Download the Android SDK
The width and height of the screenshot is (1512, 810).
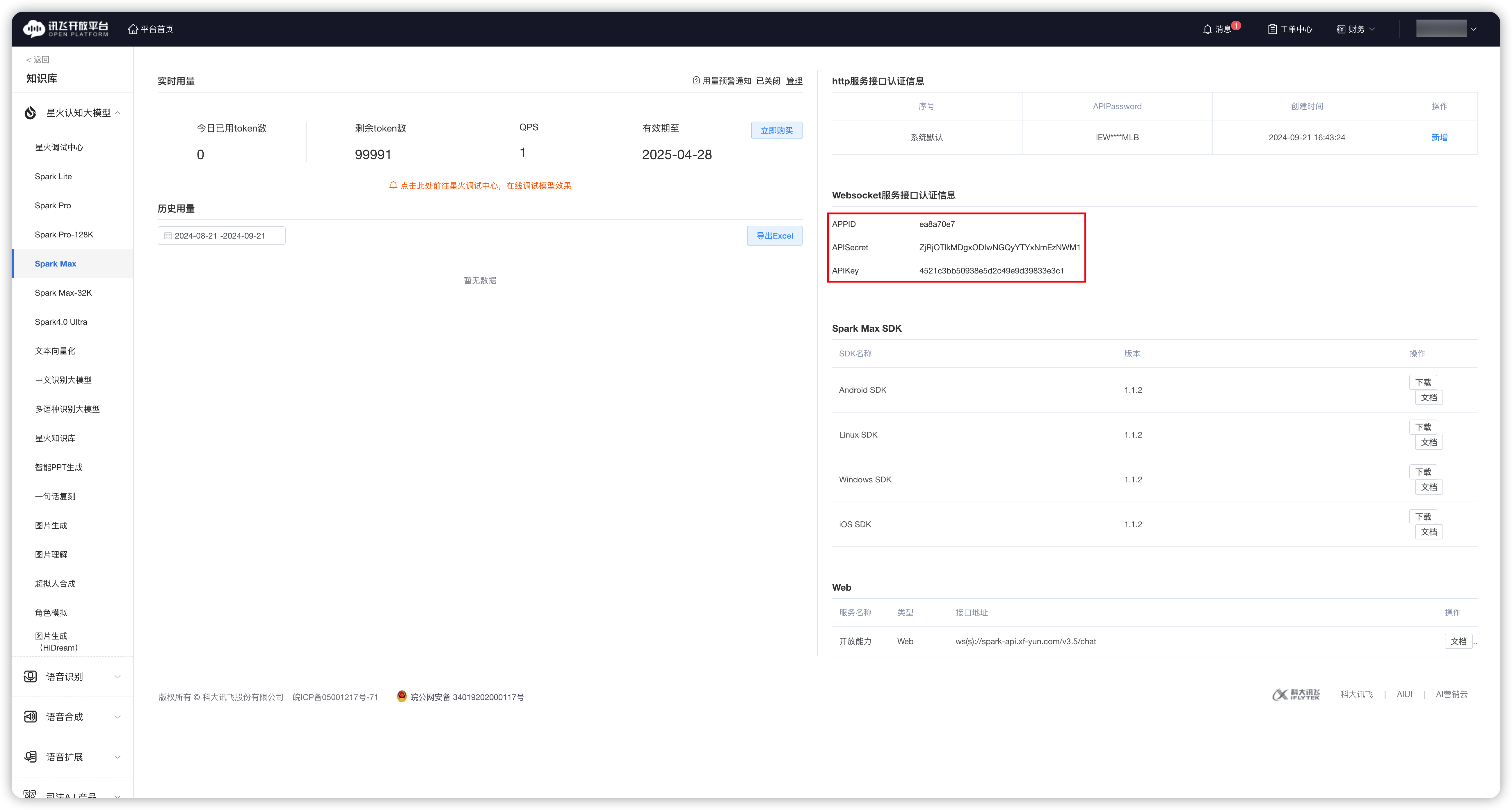(1422, 382)
